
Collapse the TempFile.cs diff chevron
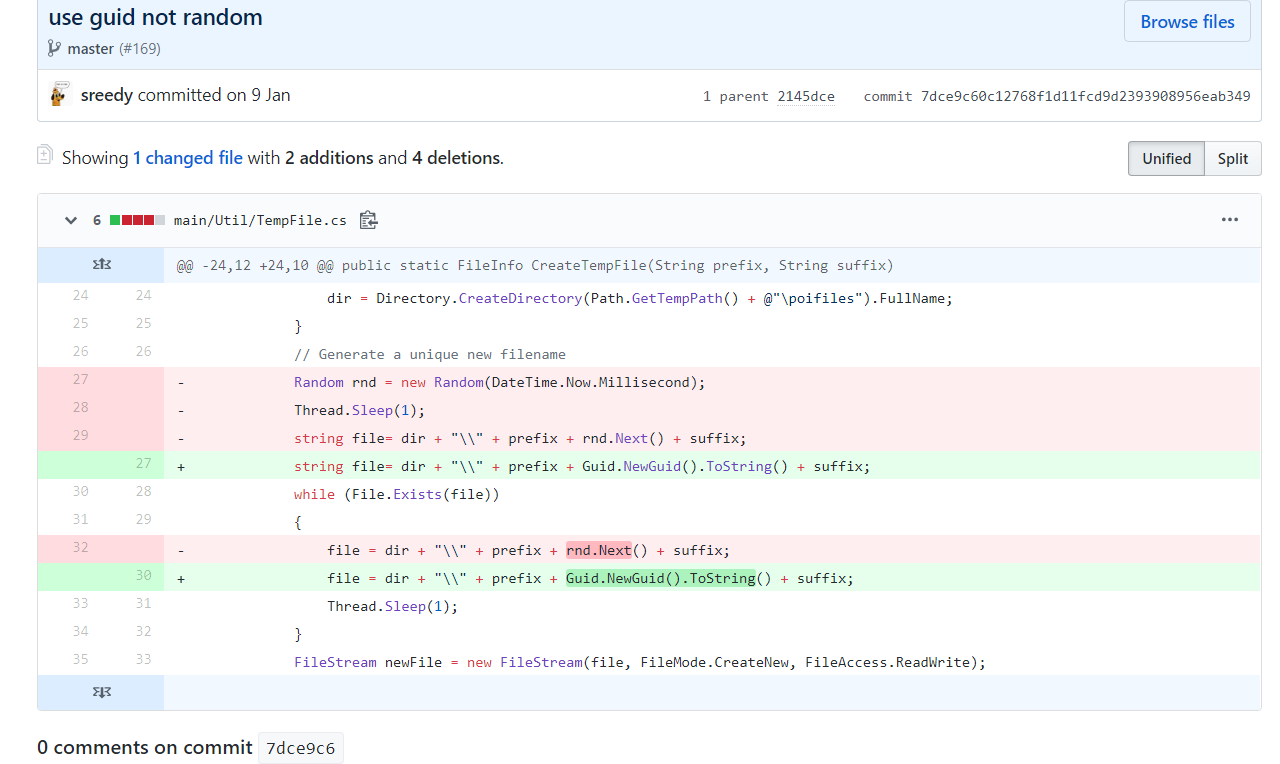pyautogui.click(x=71, y=220)
